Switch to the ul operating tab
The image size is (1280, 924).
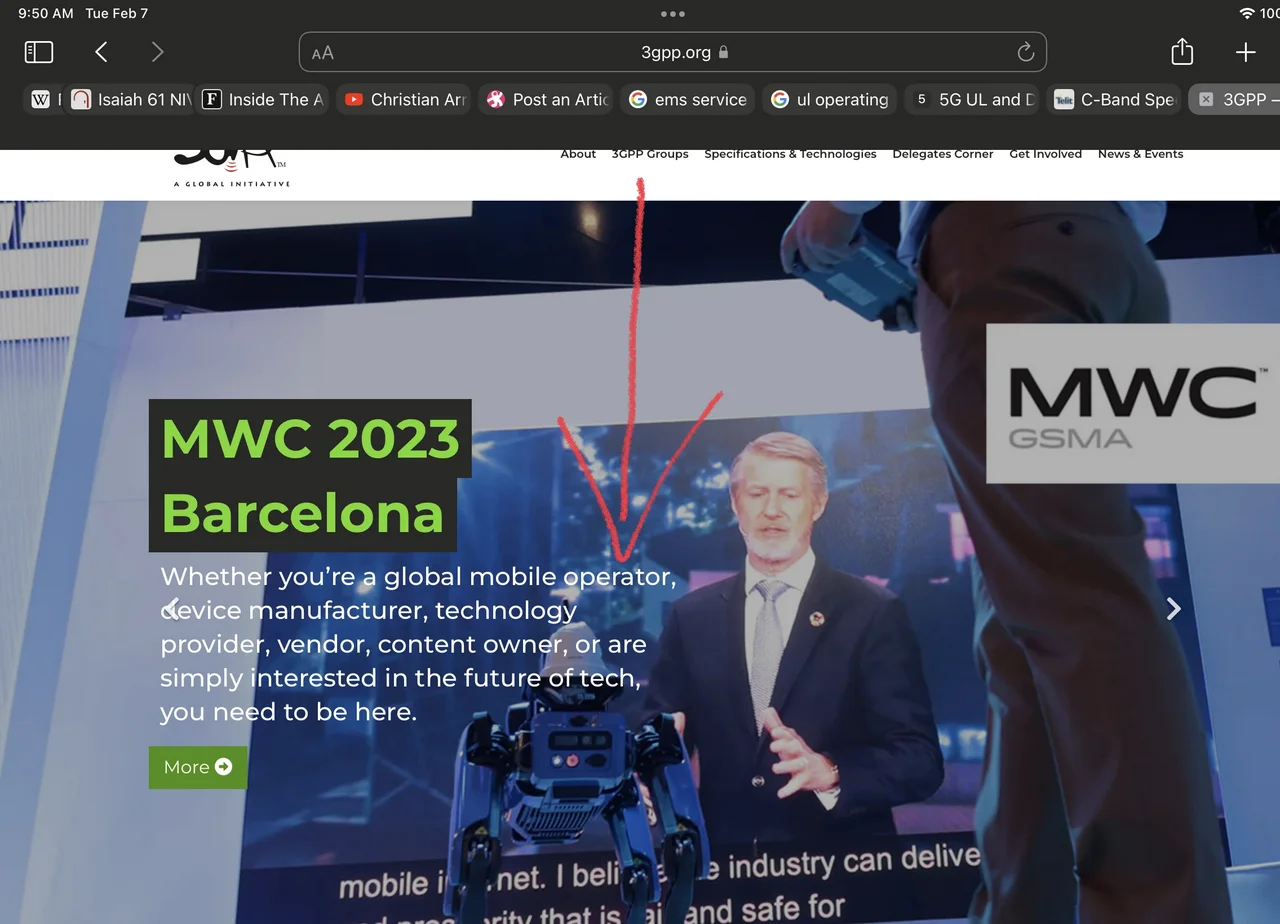tap(830, 99)
